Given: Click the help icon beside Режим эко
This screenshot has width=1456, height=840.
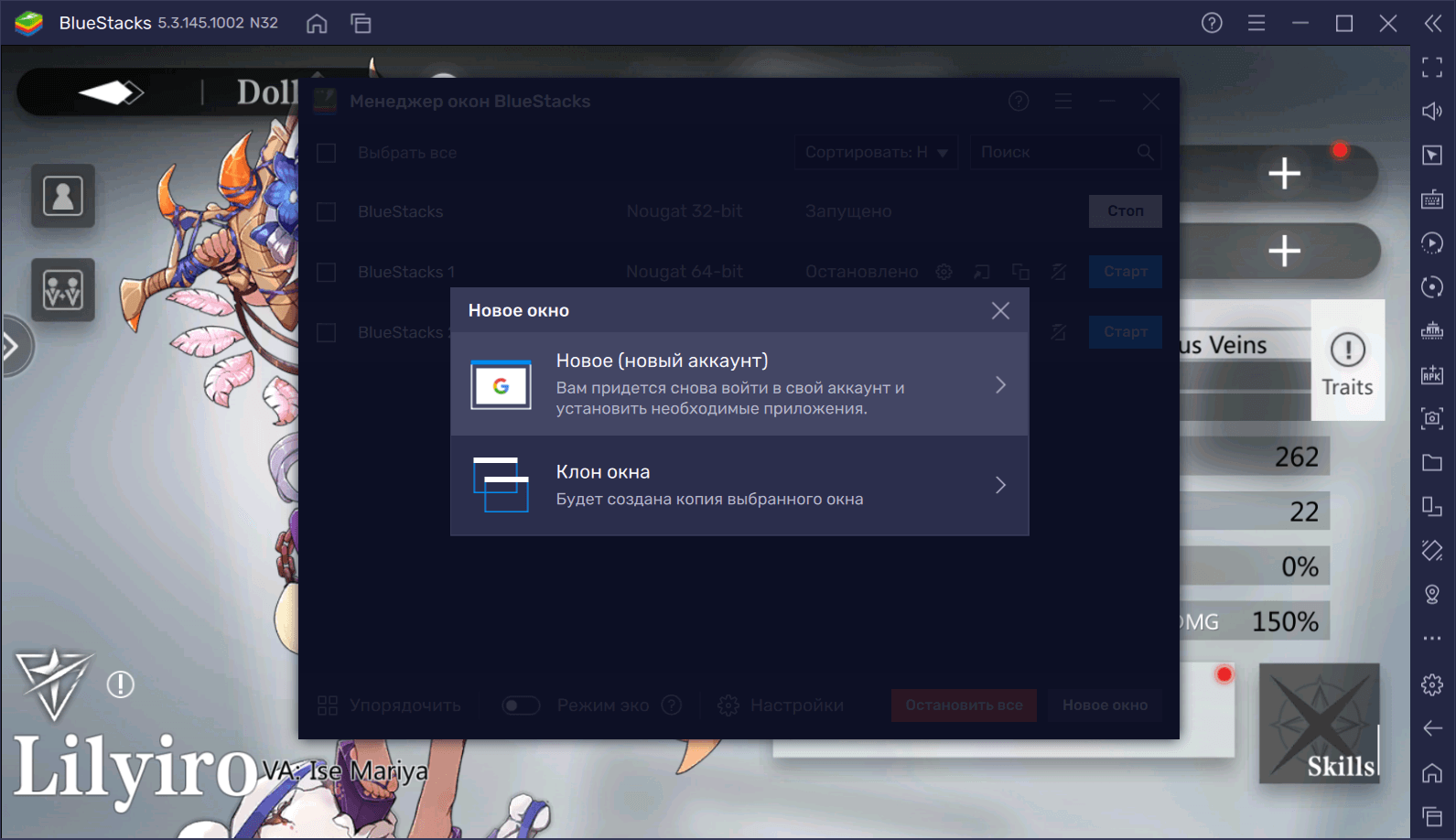Looking at the screenshot, I should [x=672, y=705].
